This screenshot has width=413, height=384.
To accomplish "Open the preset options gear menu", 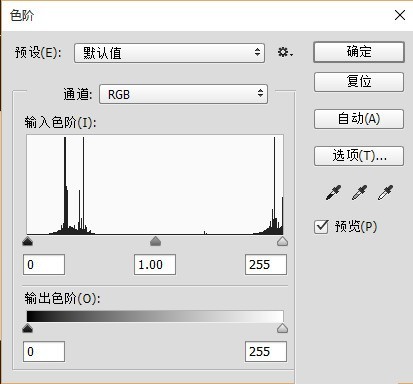I will pos(285,52).
